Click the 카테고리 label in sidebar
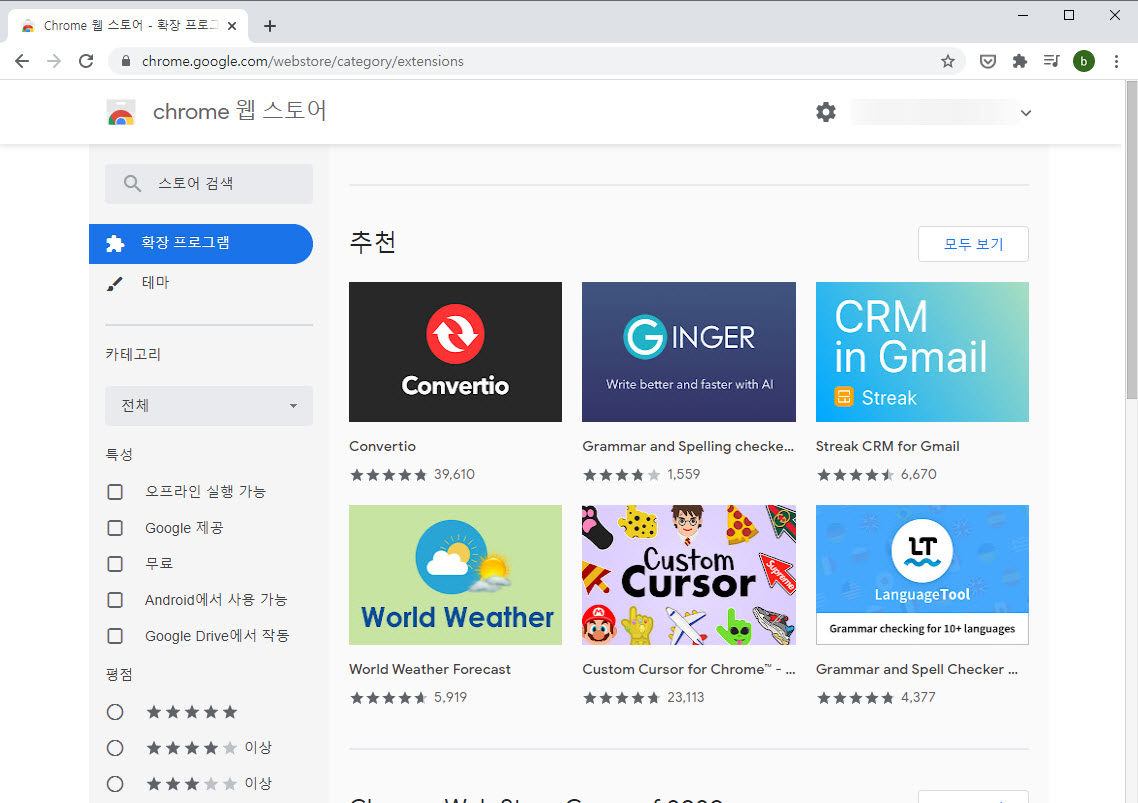This screenshot has width=1138, height=803. [133, 354]
